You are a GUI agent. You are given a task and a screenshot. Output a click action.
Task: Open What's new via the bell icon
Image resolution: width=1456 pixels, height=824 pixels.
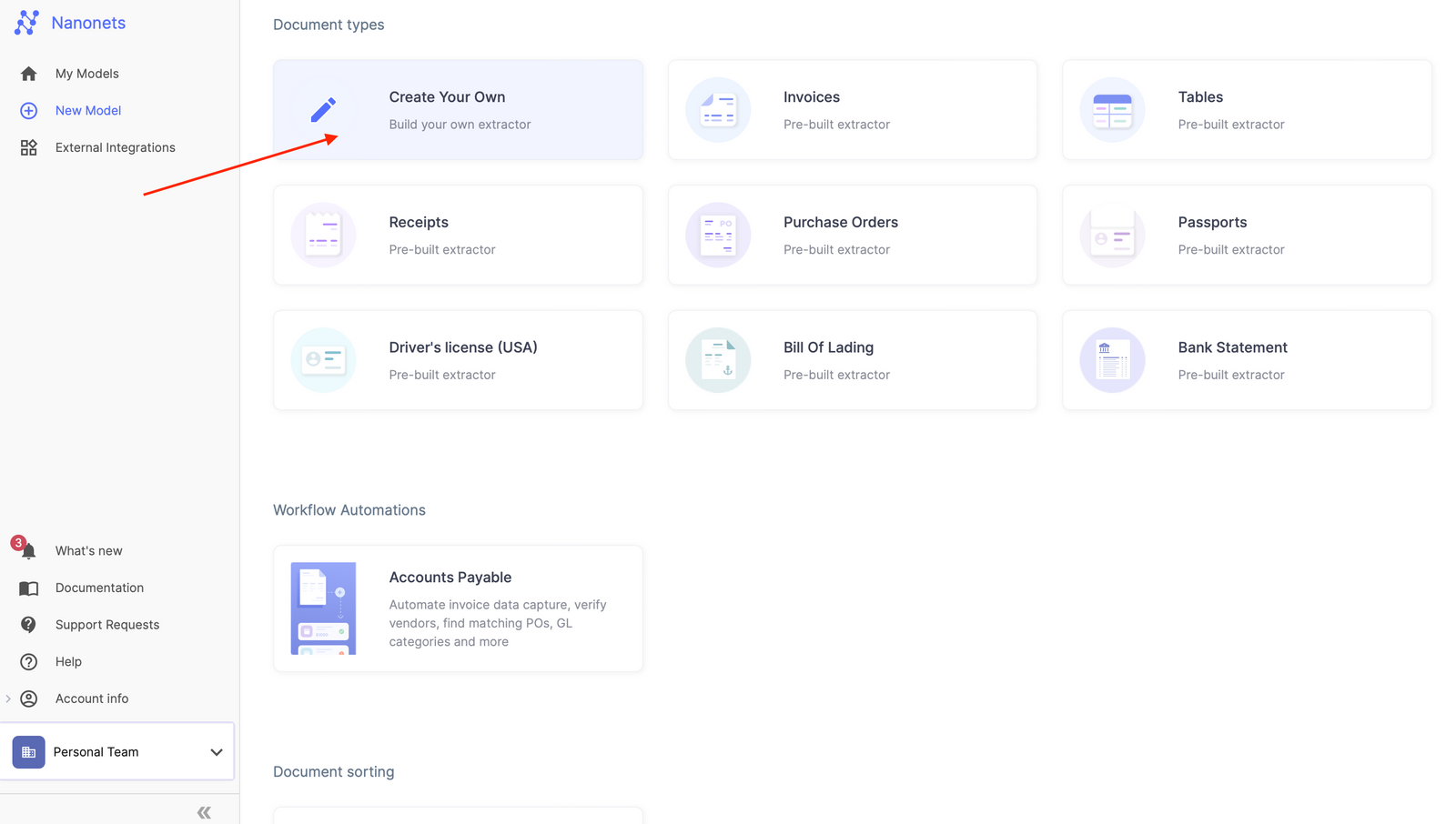[x=28, y=550]
